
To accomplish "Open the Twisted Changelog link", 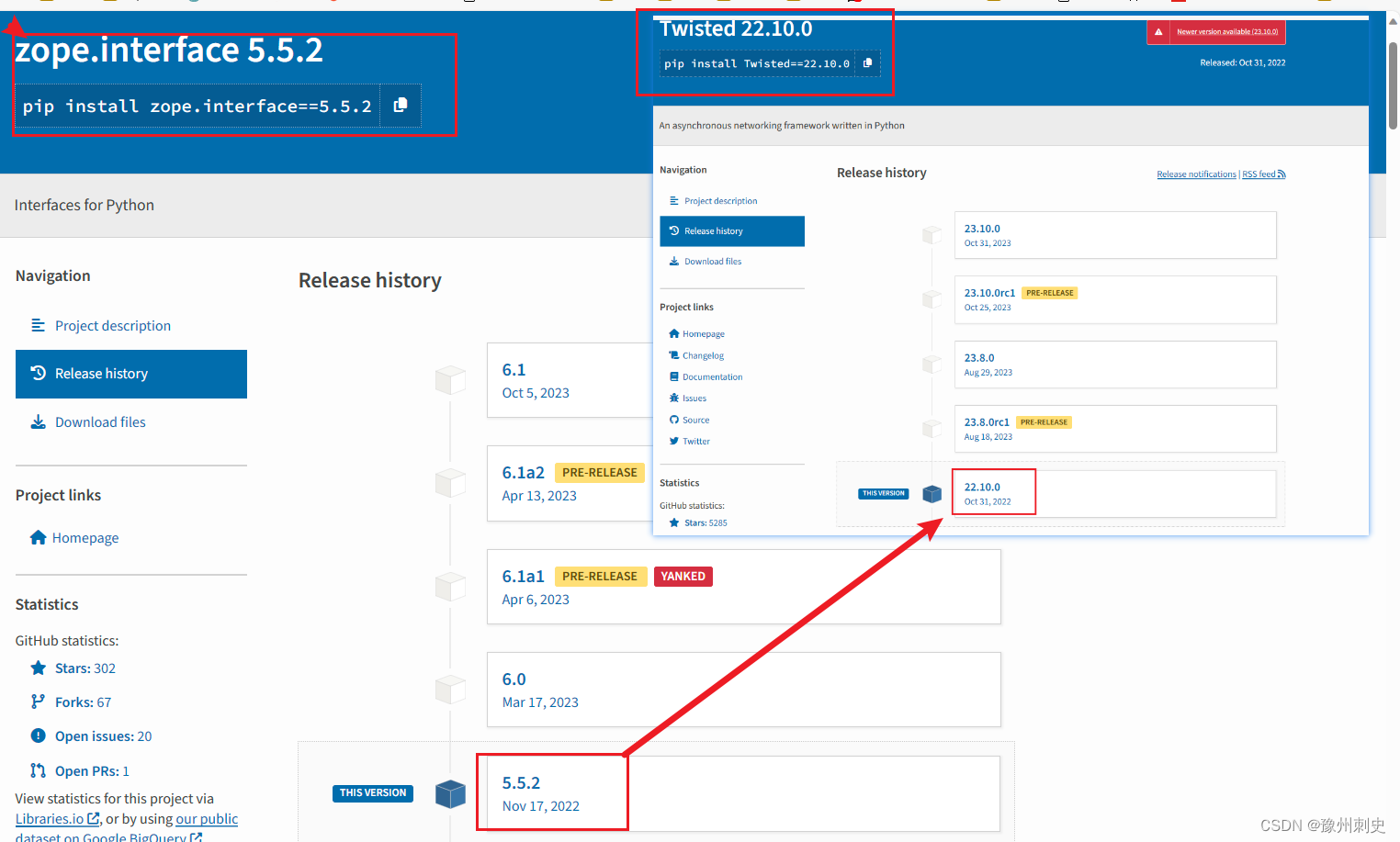I will pos(703,355).
